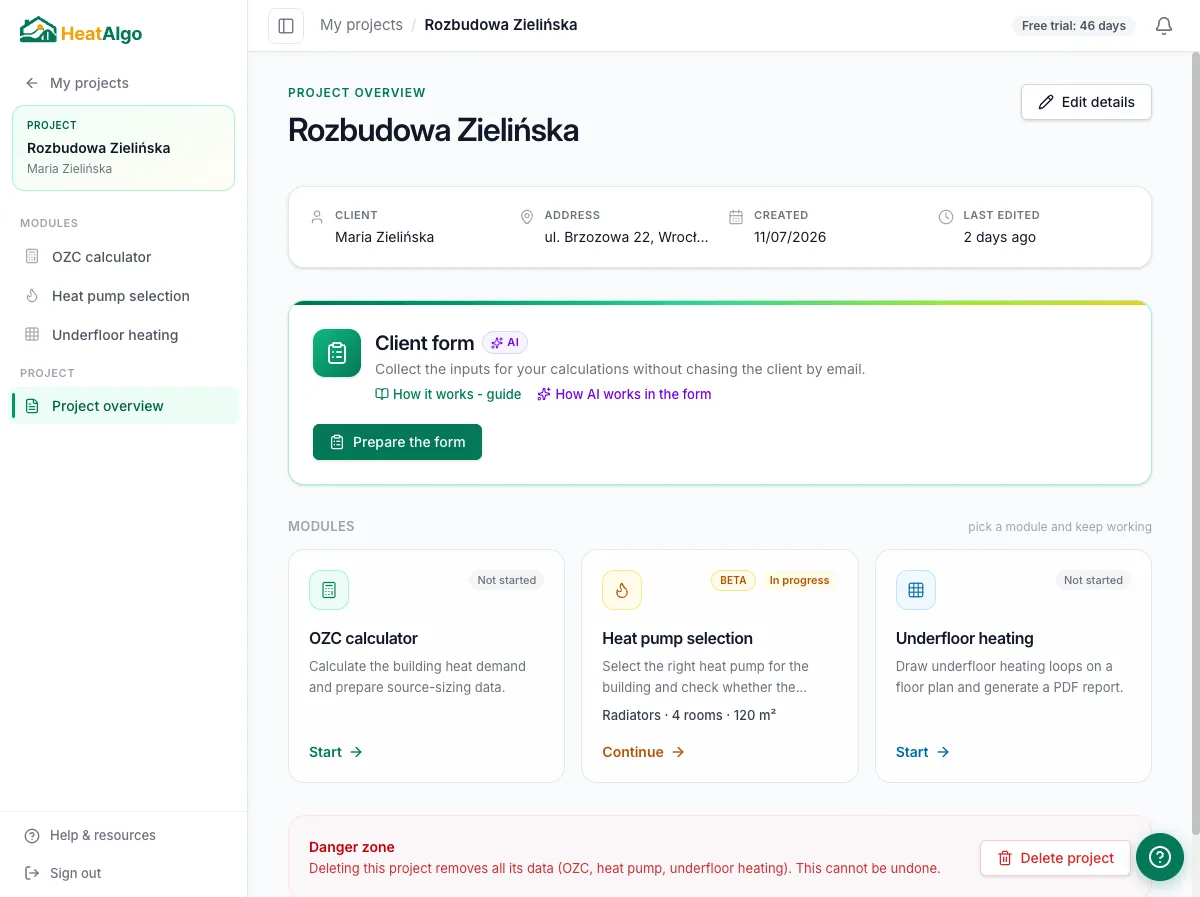Click Heat pump selection card title

pyautogui.click(x=677, y=638)
